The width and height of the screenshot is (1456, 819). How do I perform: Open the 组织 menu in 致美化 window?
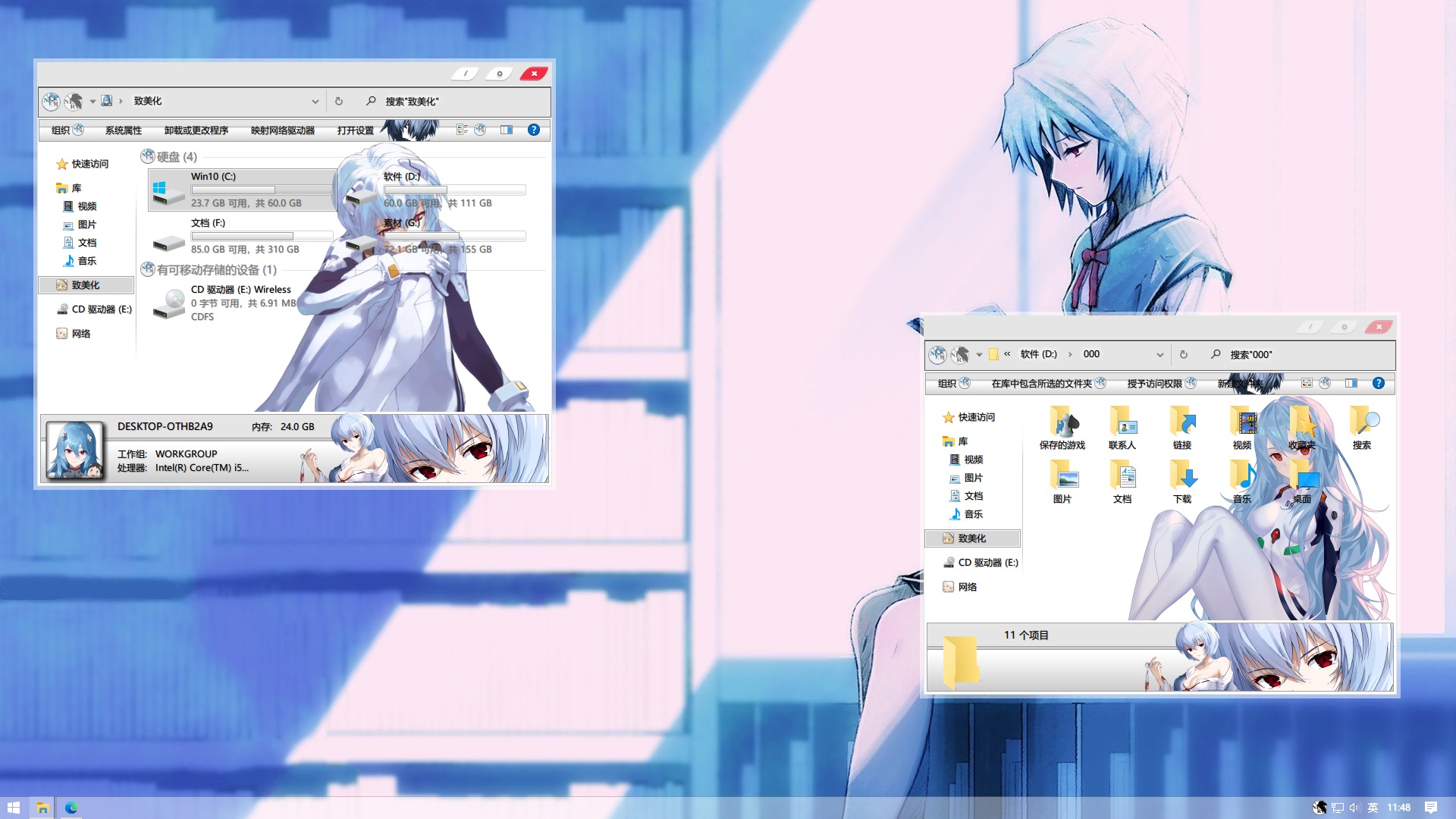click(67, 130)
